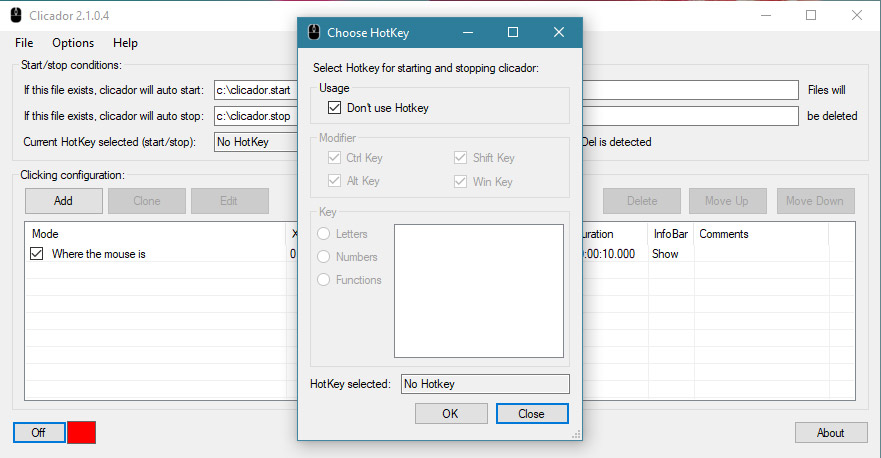
Task: Click the HotKey selected text field
Action: pyautogui.click(x=484, y=384)
